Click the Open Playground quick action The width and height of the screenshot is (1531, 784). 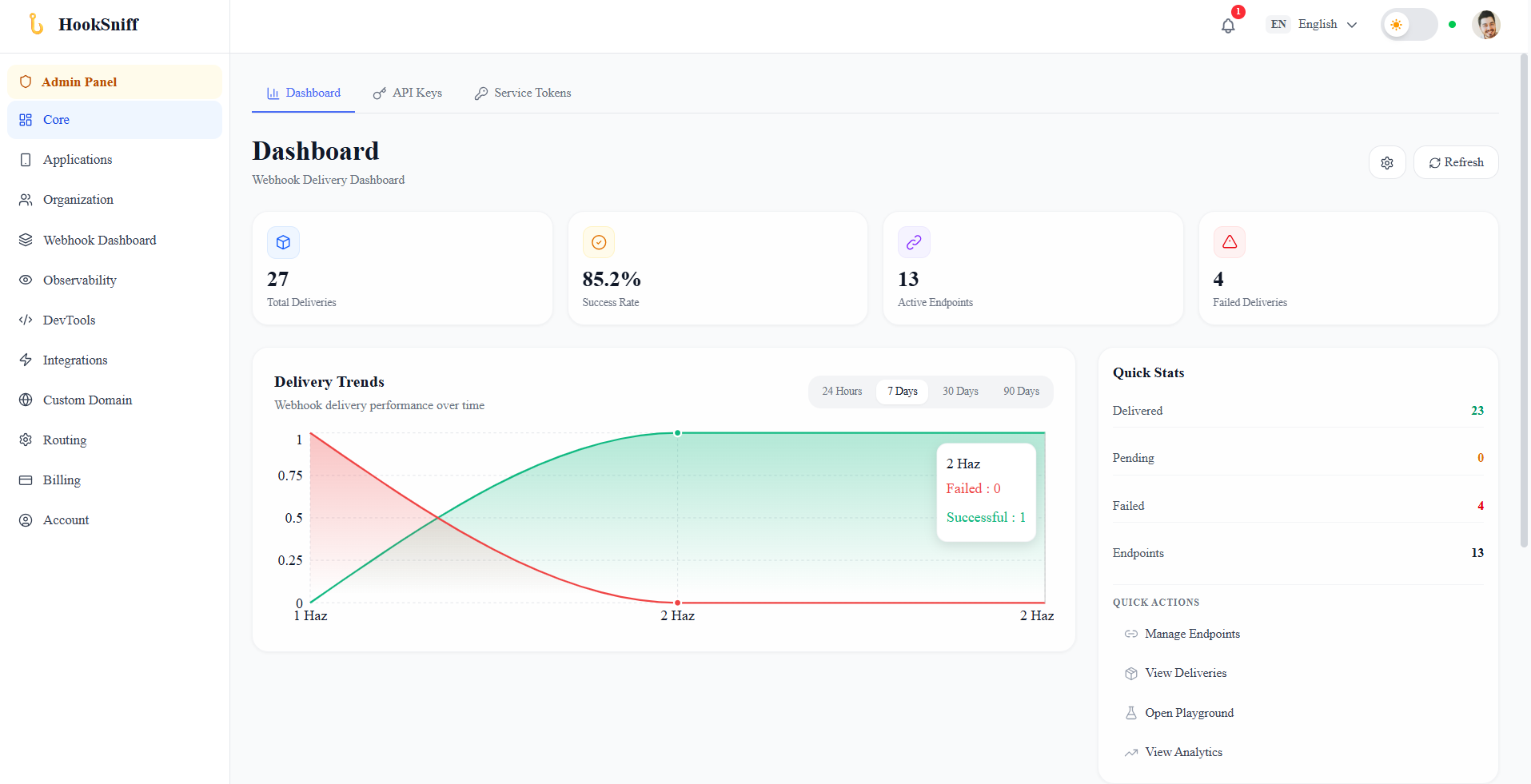point(1298,713)
